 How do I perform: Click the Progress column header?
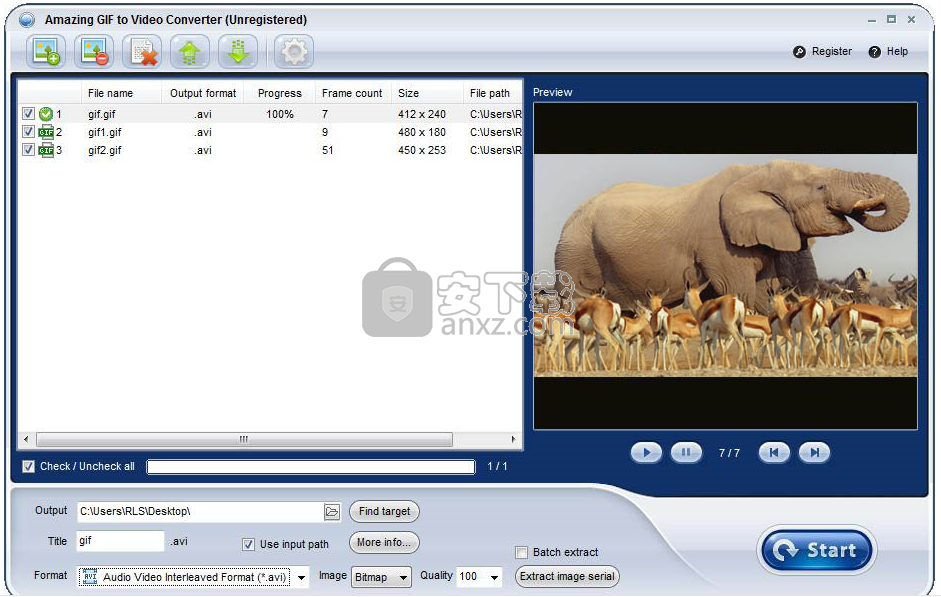click(280, 93)
